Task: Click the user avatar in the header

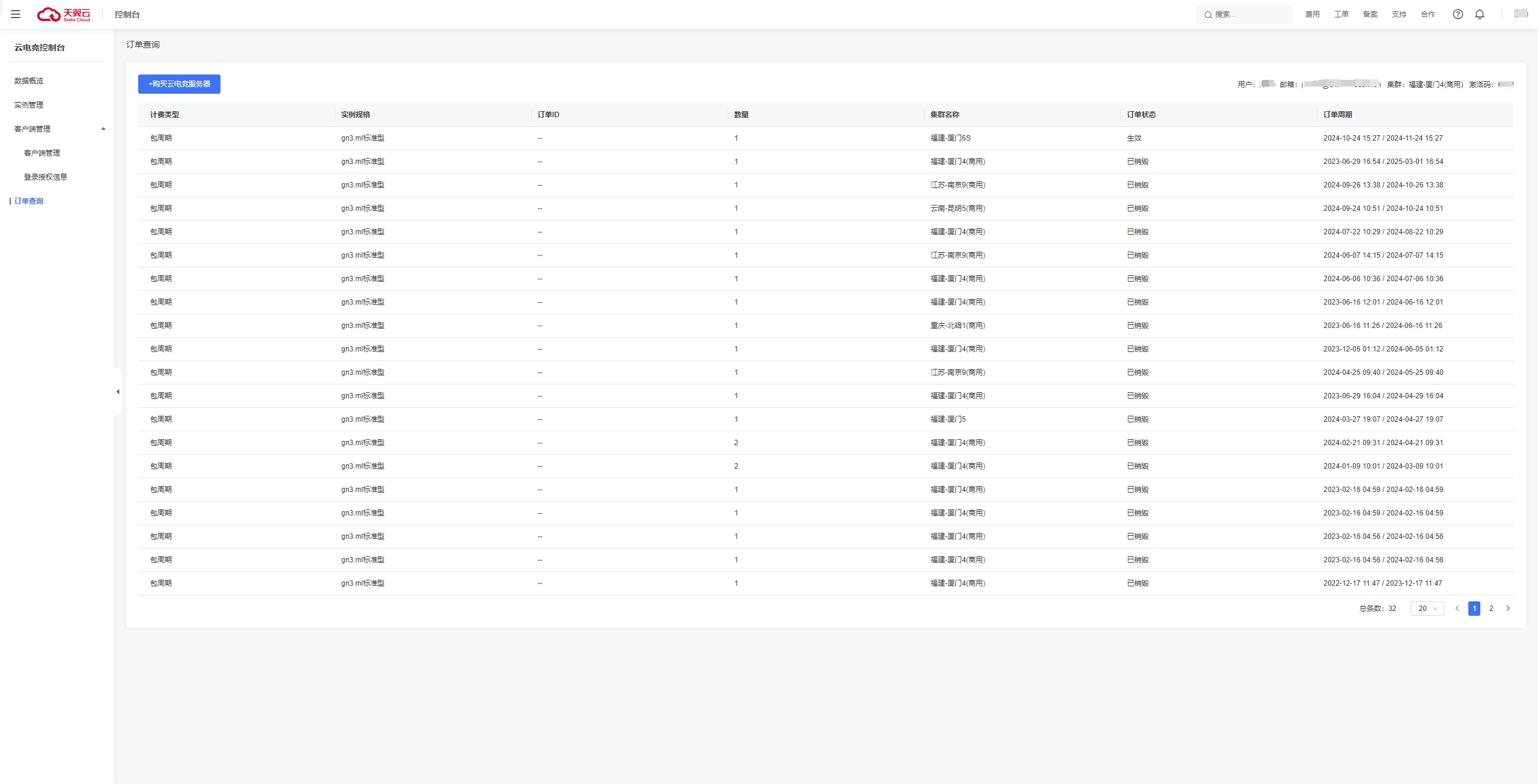Action: point(1521,14)
